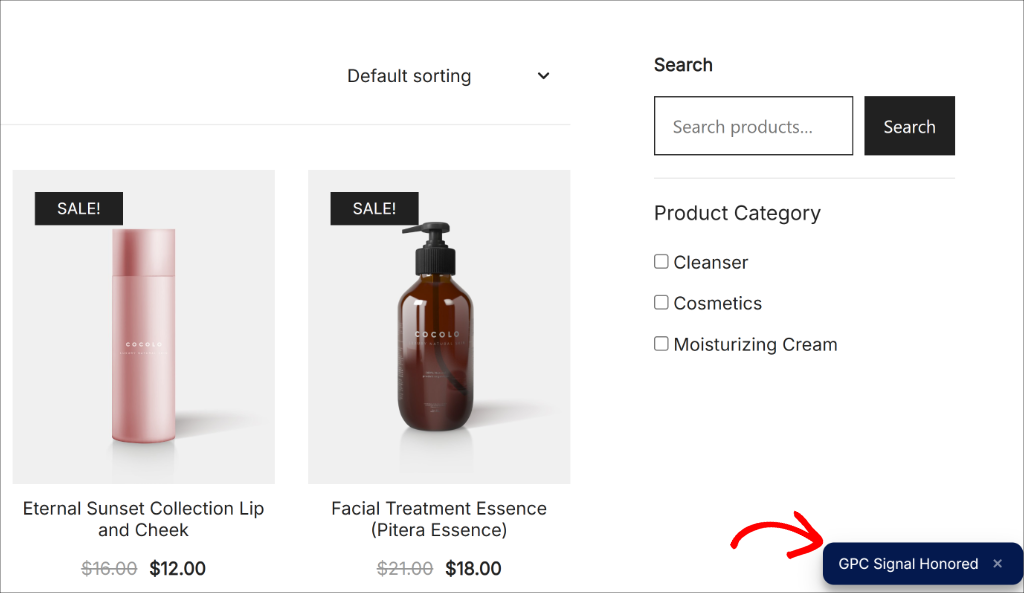Close the GPC Signal Honored notification
Image resolution: width=1024 pixels, height=593 pixels.
click(997, 564)
